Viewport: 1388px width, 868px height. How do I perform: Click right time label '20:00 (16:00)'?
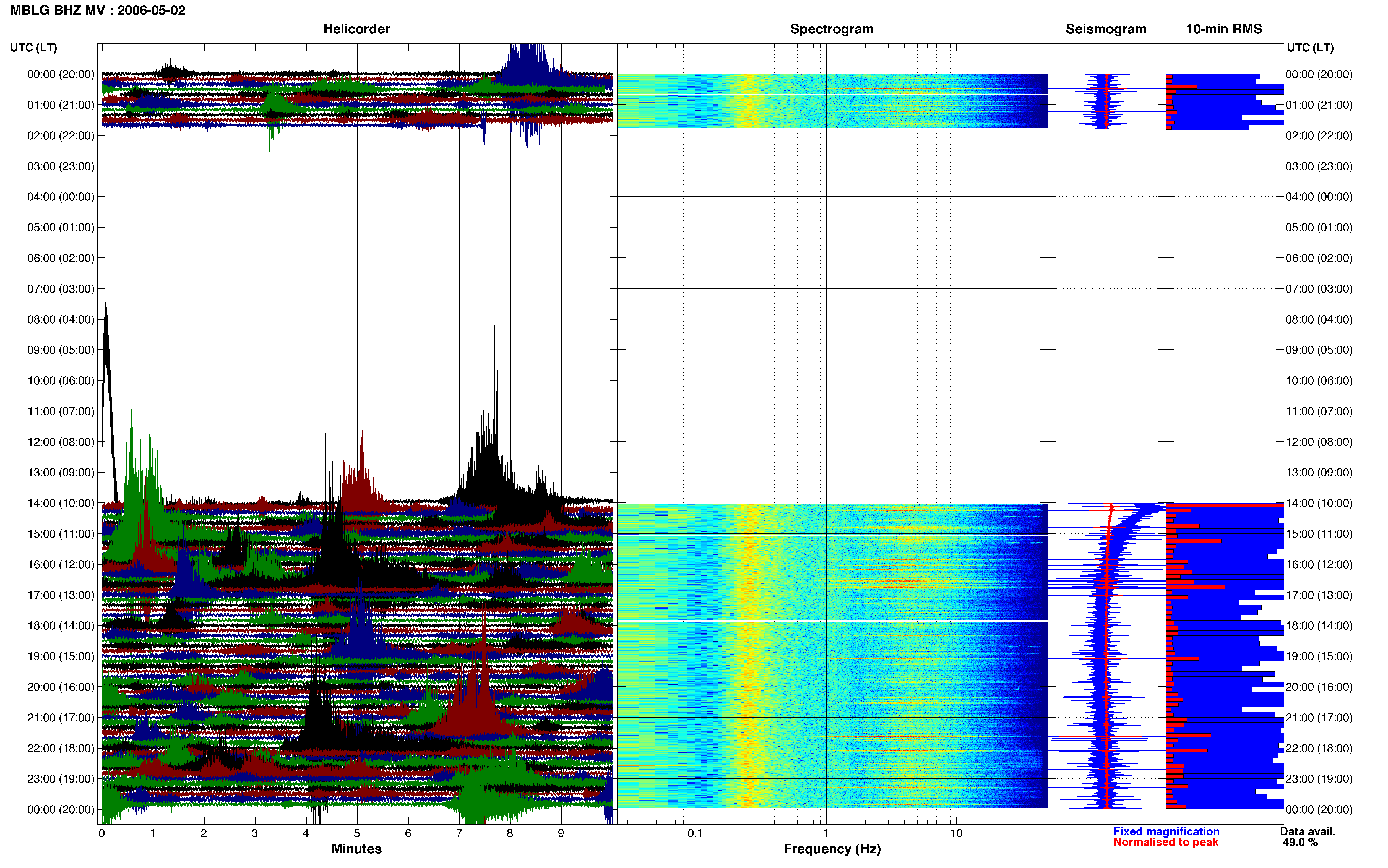point(1319,687)
